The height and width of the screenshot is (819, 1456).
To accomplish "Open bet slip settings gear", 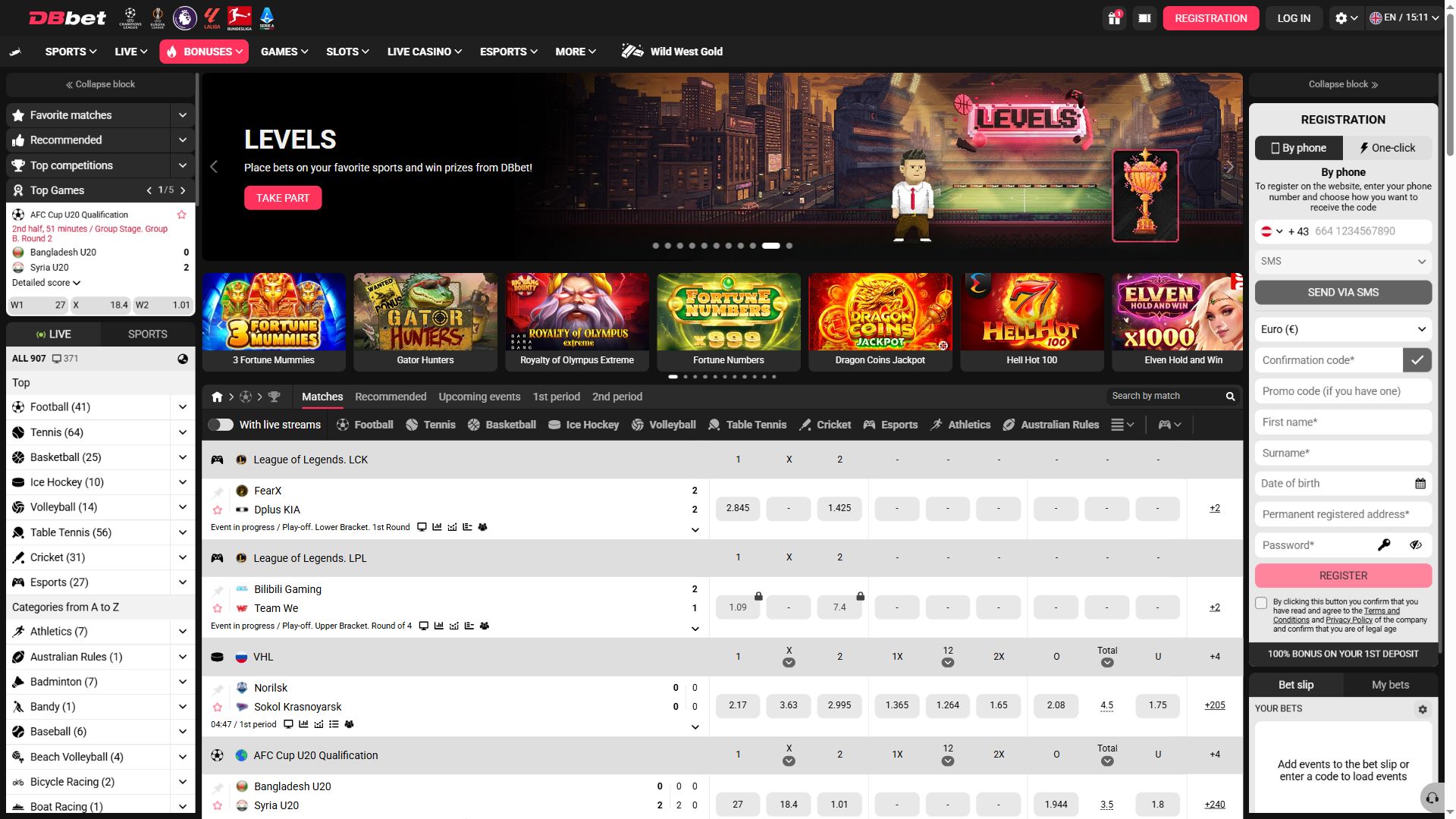I will point(1423,709).
